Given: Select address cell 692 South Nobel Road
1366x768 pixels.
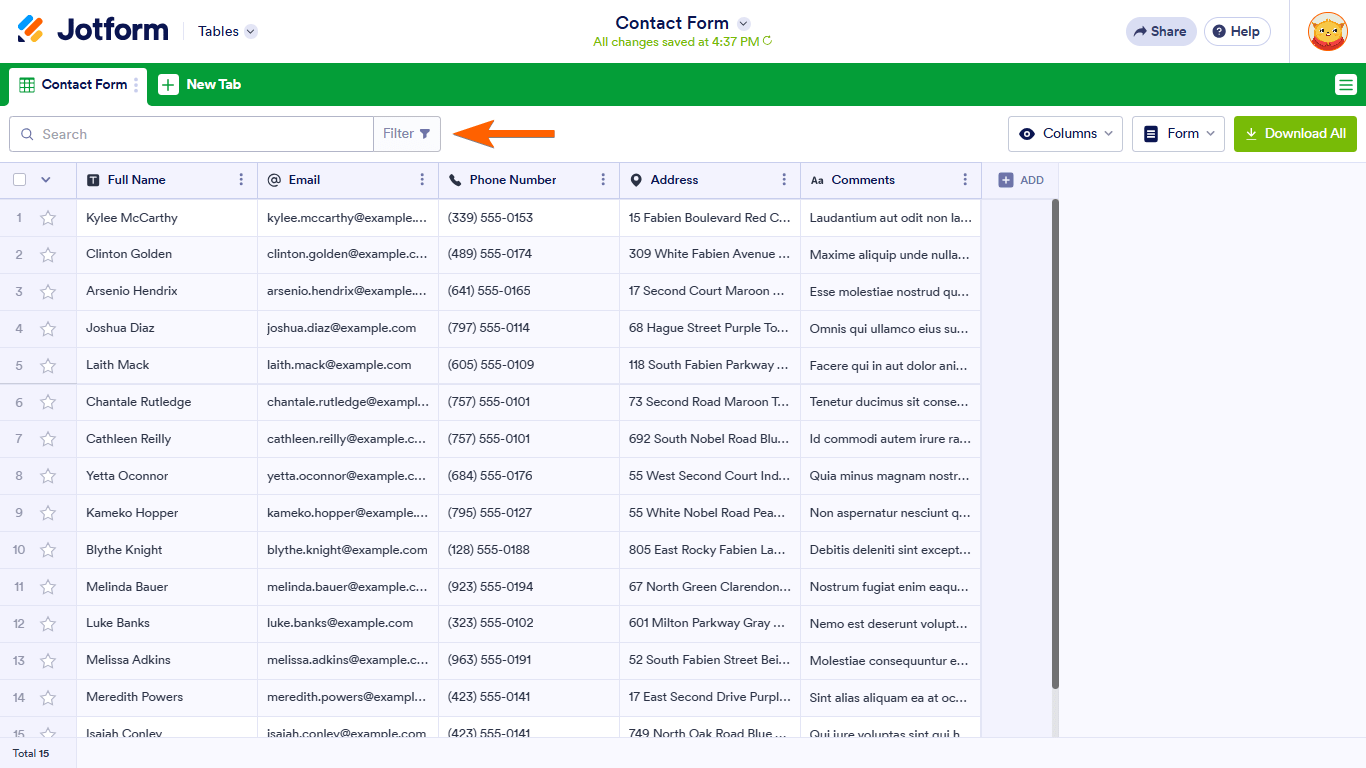Looking at the screenshot, I should point(710,439).
